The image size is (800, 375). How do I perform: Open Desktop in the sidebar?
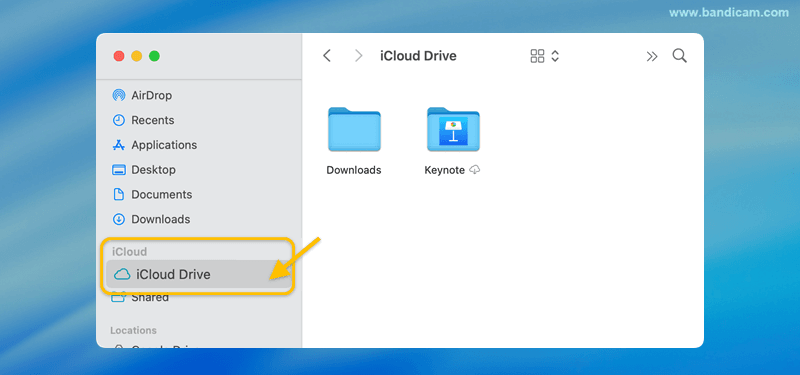153,169
